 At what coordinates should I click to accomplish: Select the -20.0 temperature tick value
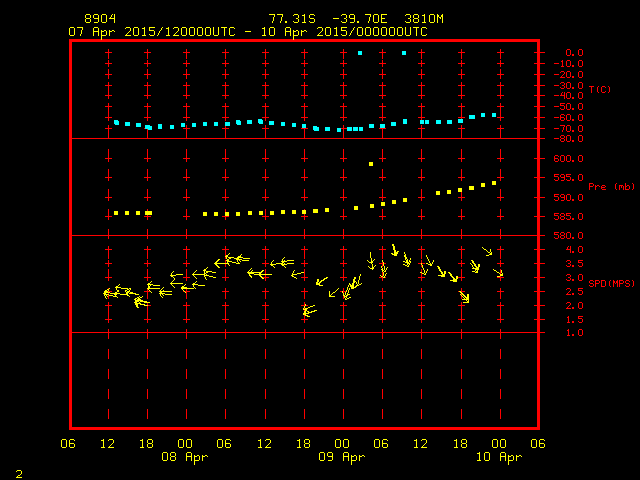[569, 75]
